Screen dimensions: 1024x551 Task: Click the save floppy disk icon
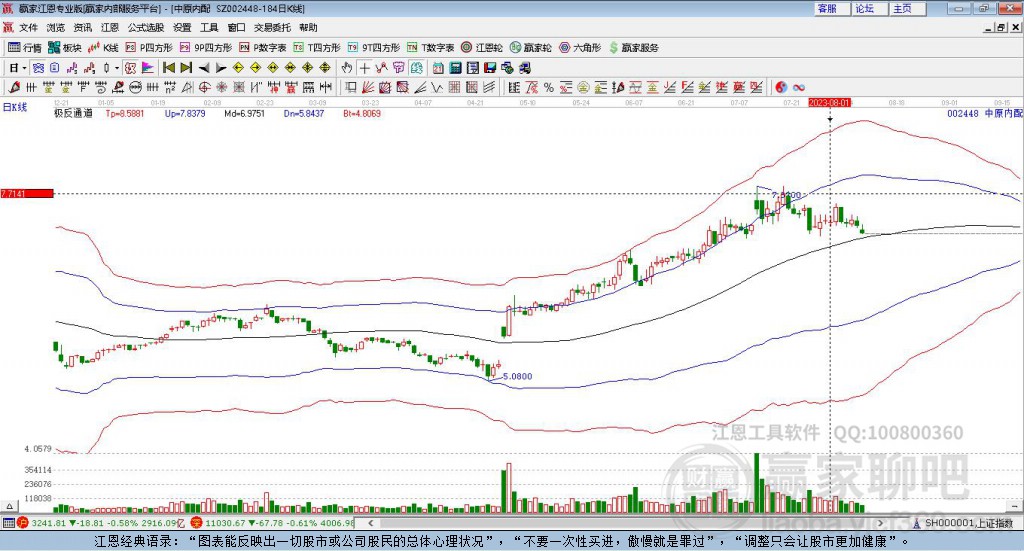pyautogui.click(x=490, y=68)
